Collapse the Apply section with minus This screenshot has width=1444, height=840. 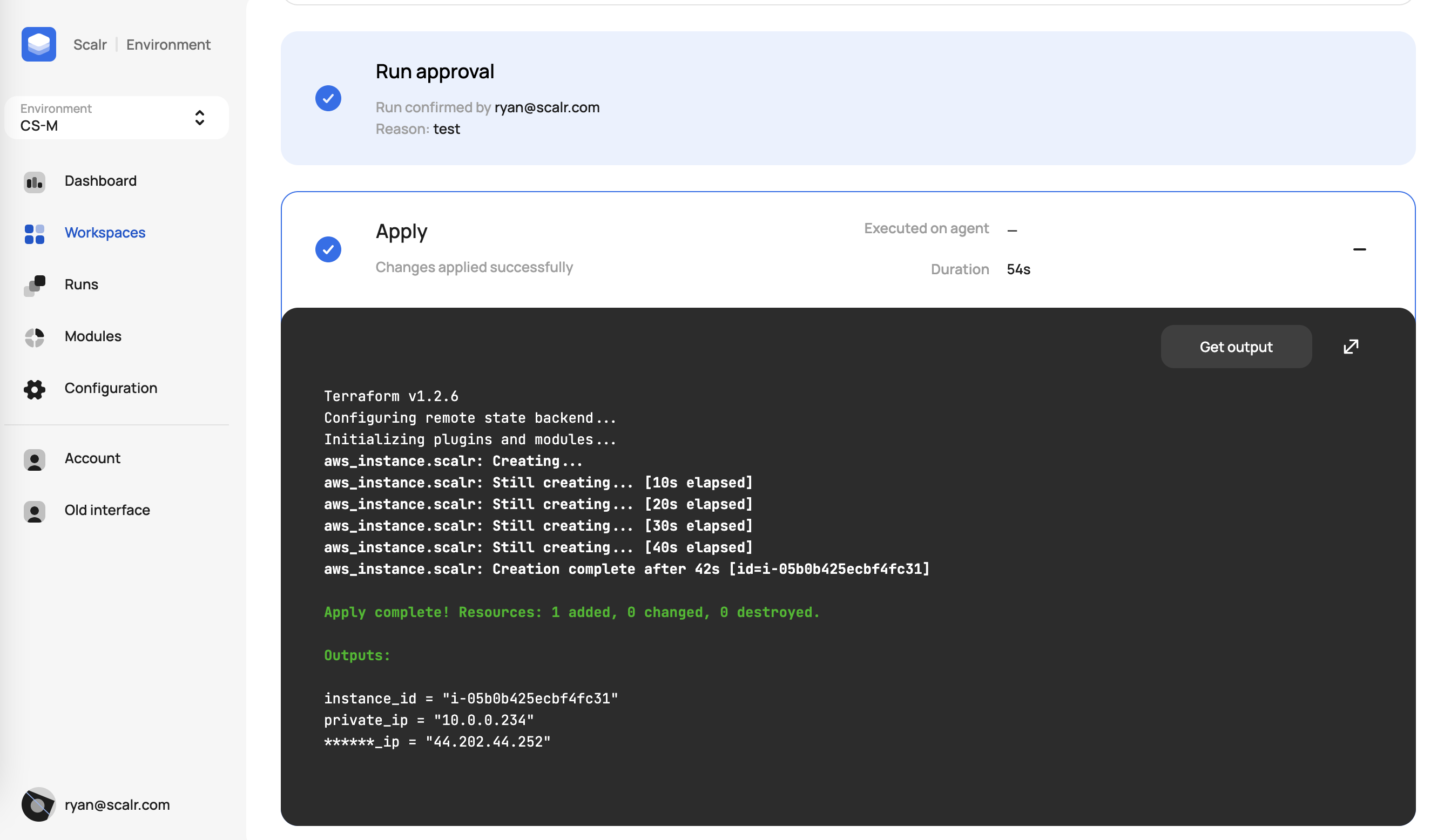coord(1359,249)
